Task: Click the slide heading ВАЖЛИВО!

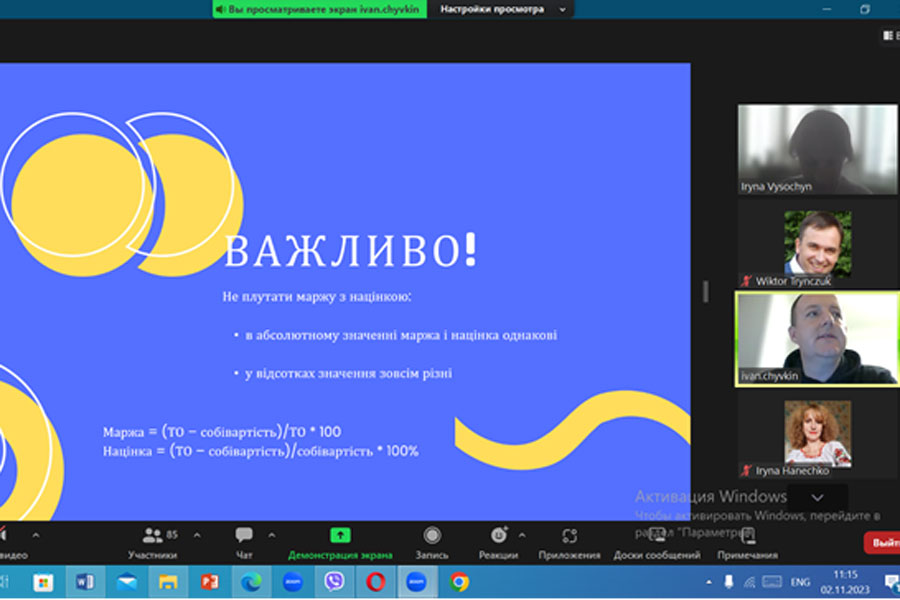Action: [350, 250]
